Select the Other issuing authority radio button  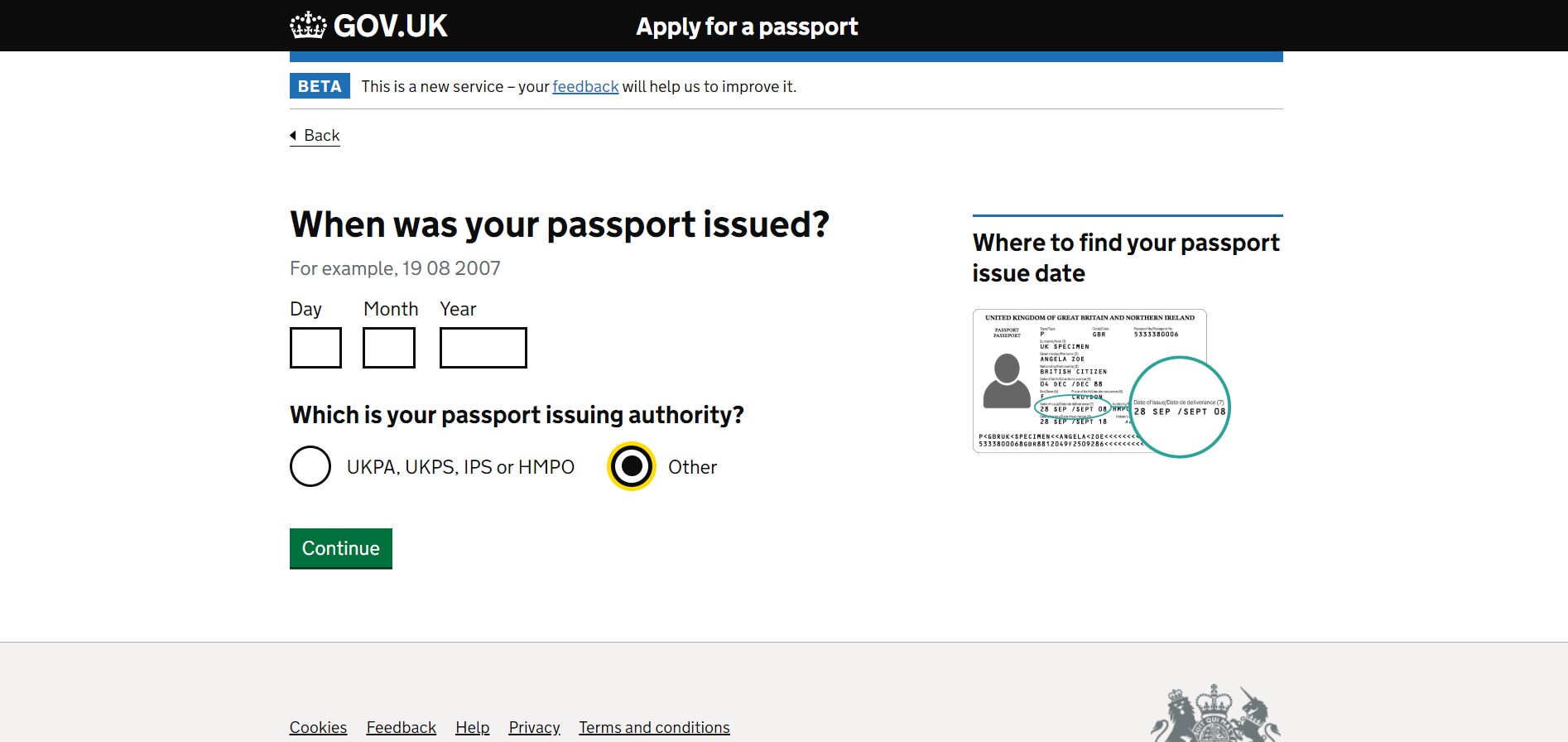pyautogui.click(x=632, y=466)
